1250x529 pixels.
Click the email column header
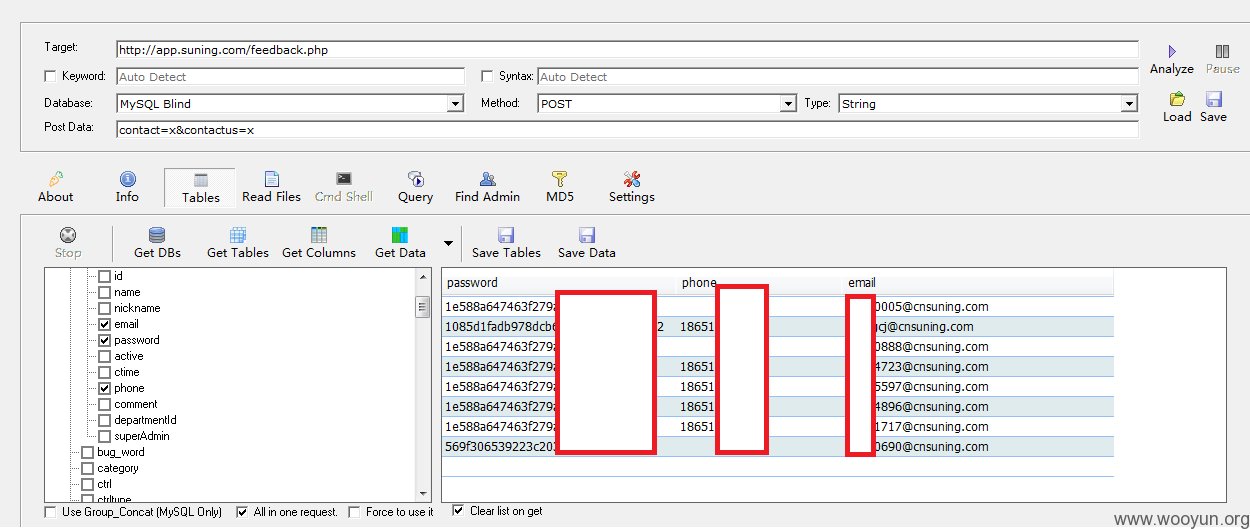(978, 283)
